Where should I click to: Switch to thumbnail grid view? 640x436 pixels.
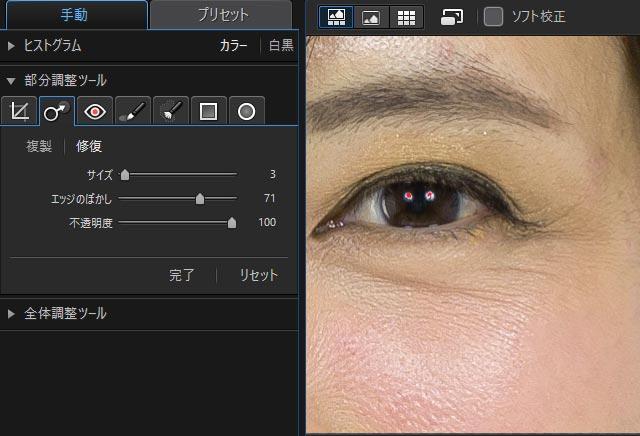(x=405, y=17)
